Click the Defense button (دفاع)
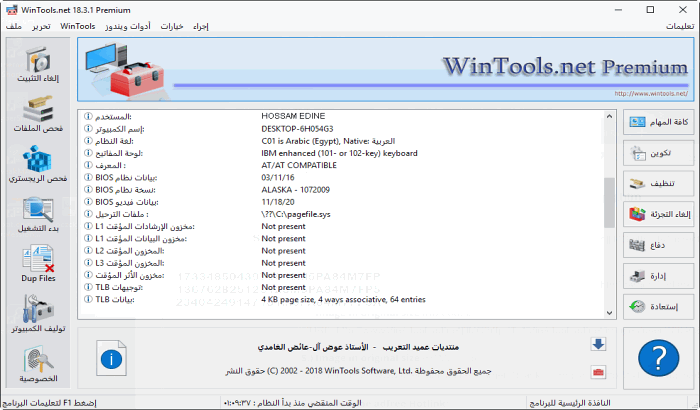This screenshot has width=700, height=410. click(658, 245)
